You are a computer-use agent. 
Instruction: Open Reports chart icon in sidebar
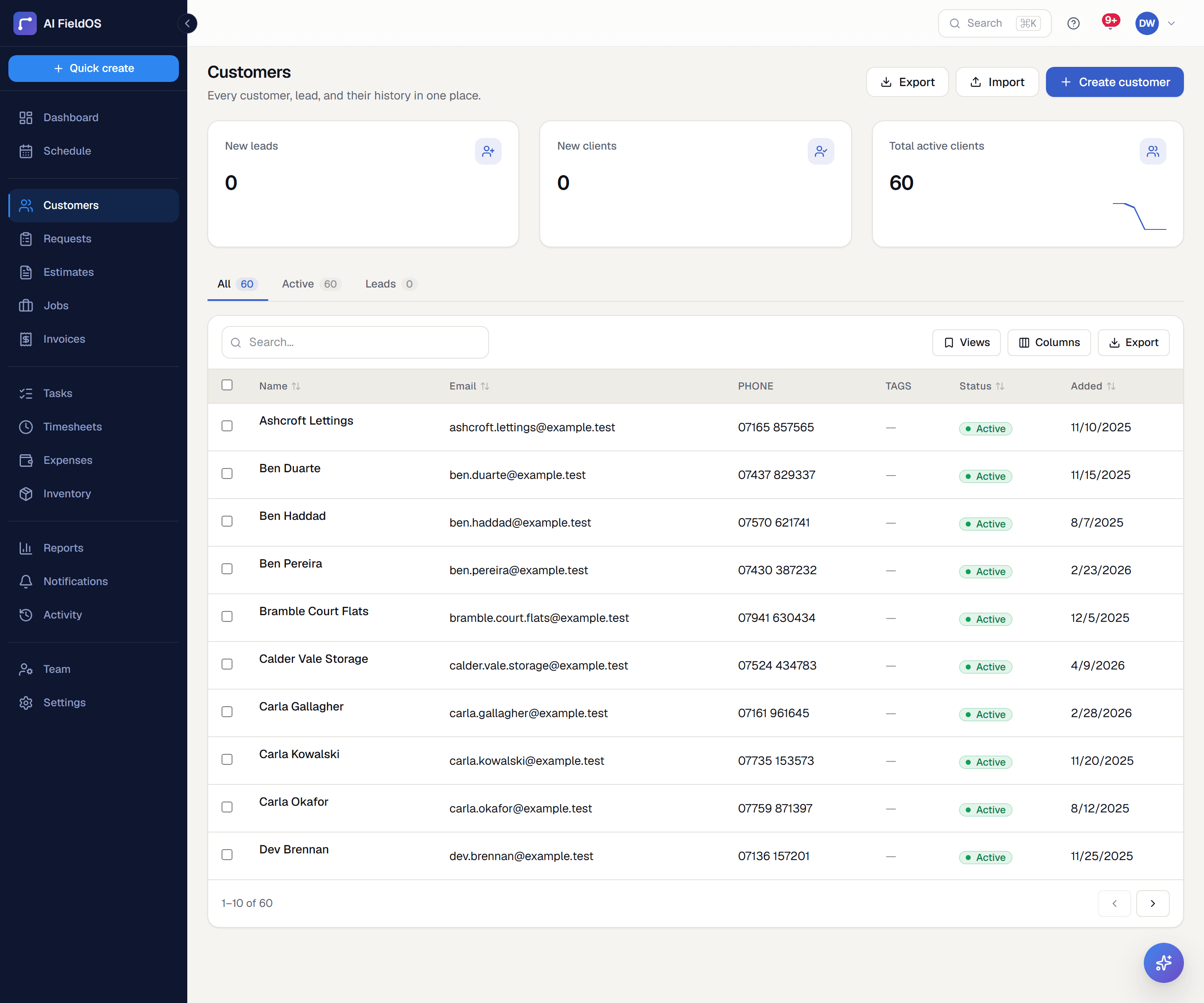click(26, 548)
